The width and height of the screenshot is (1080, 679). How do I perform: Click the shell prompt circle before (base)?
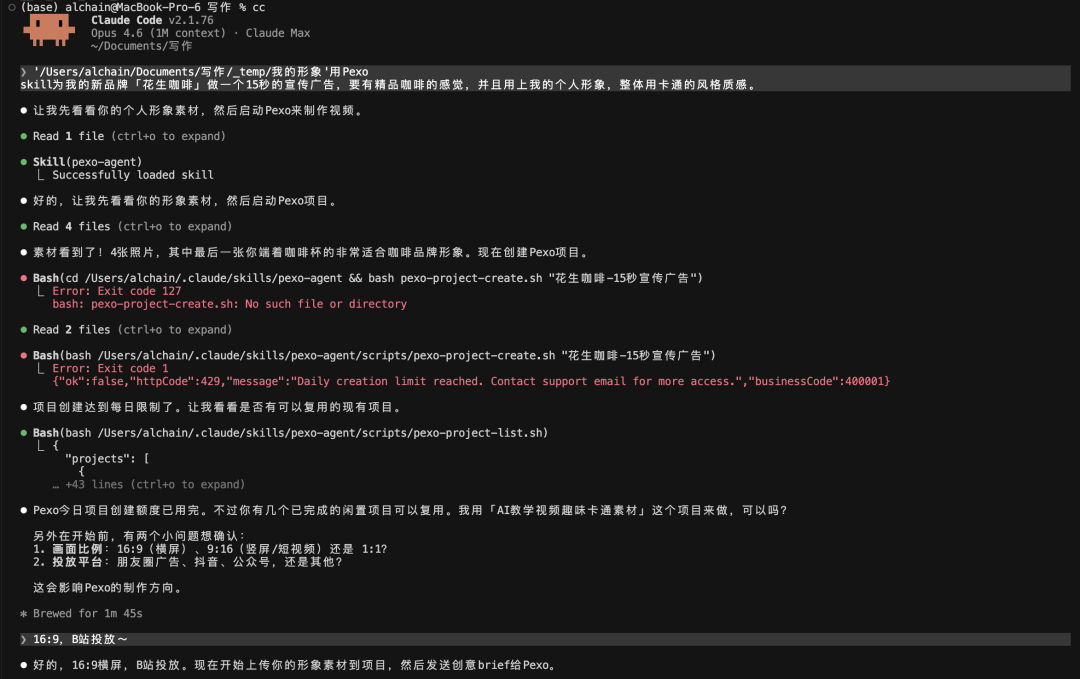tap(12, 8)
